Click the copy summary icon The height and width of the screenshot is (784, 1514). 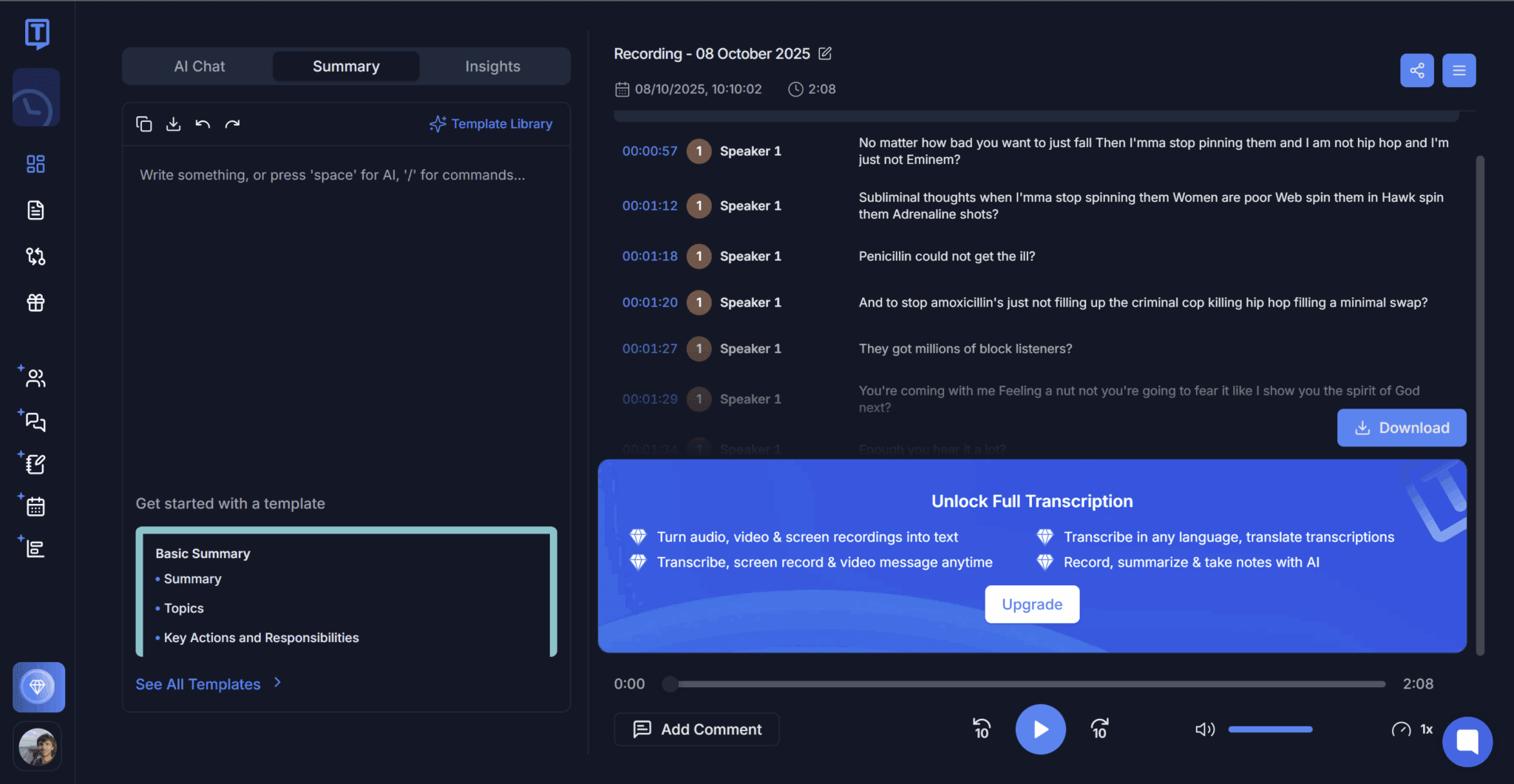144,124
